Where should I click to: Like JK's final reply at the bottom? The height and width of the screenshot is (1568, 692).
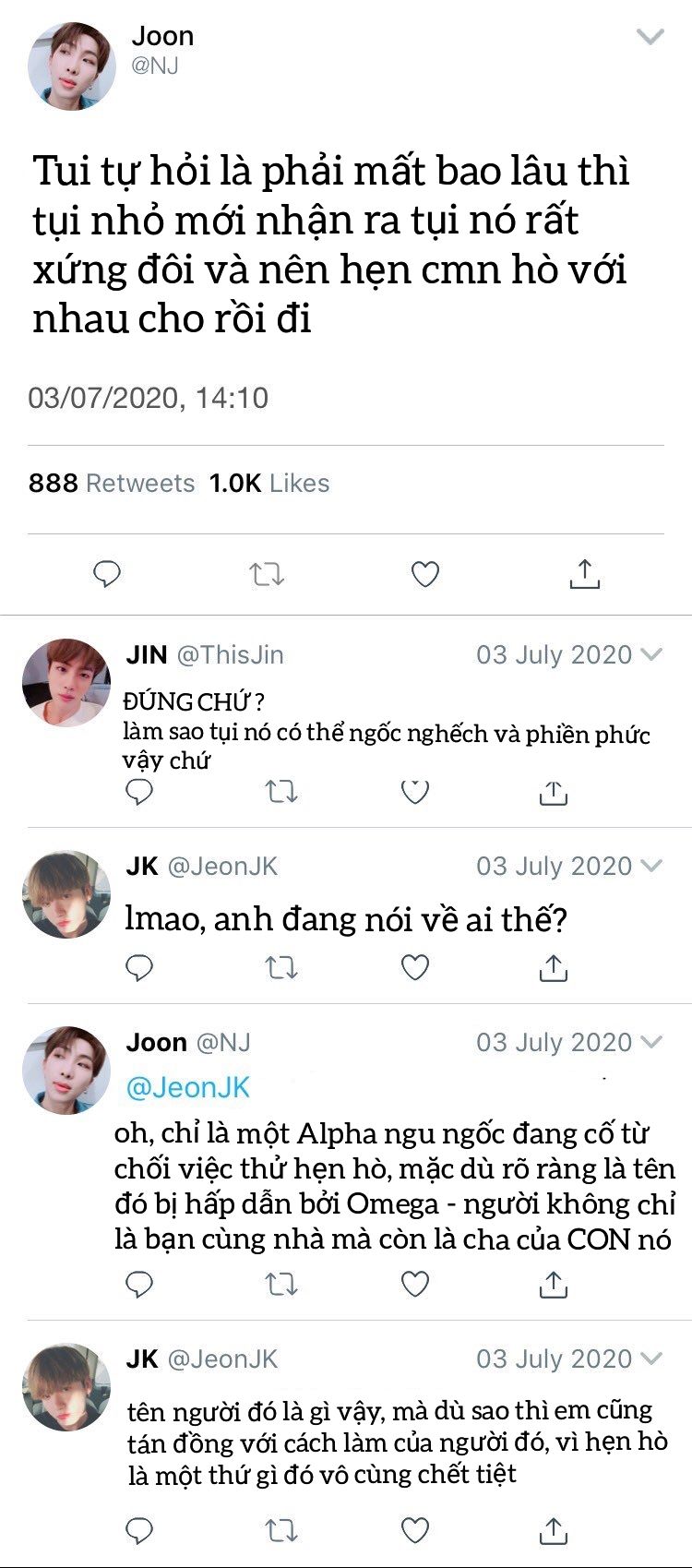(x=415, y=1530)
